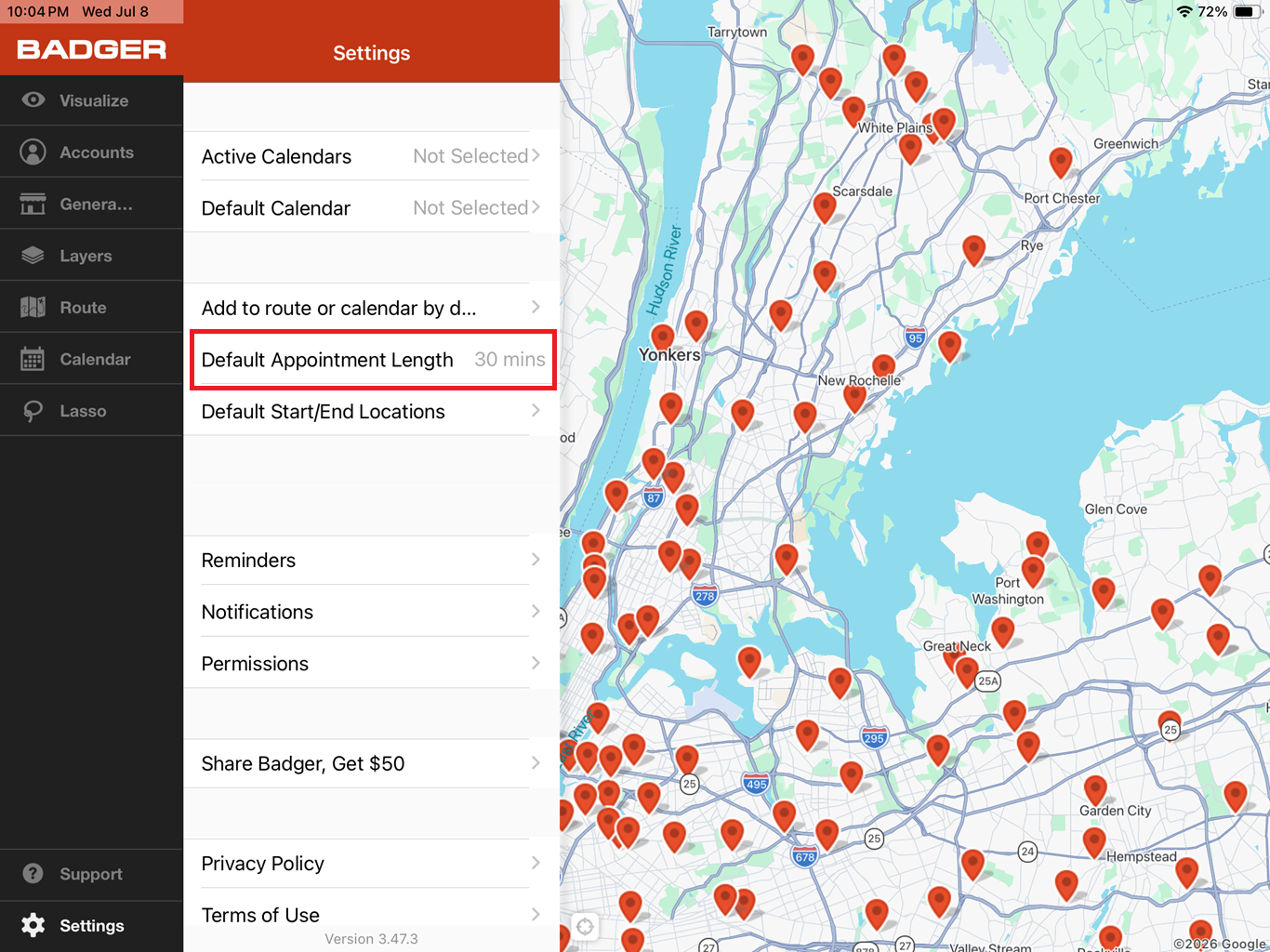The height and width of the screenshot is (952, 1270).
Task: Open the Calendar section
Action: [92, 359]
